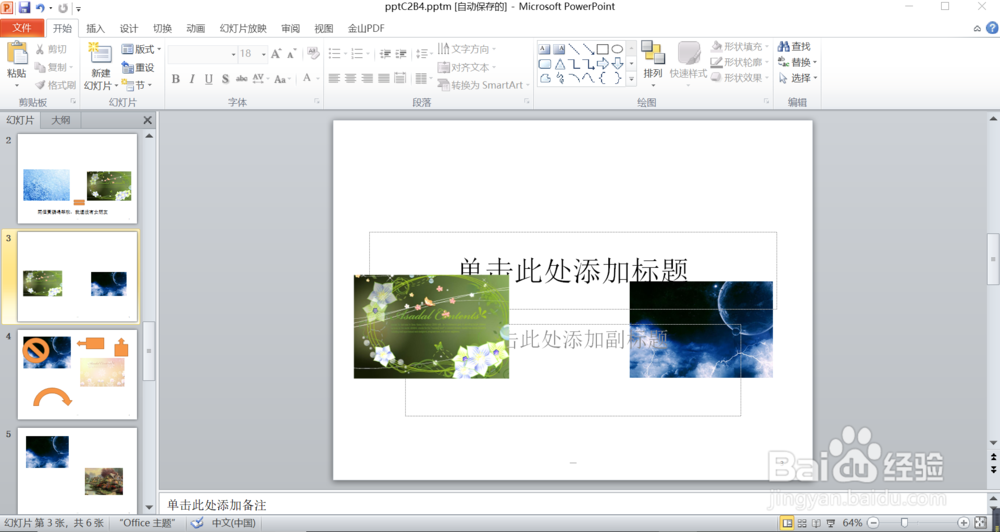The width and height of the screenshot is (1000, 532).
Task: Switch to the Slide Show (幻灯片放映) tab
Action: click(243, 28)
